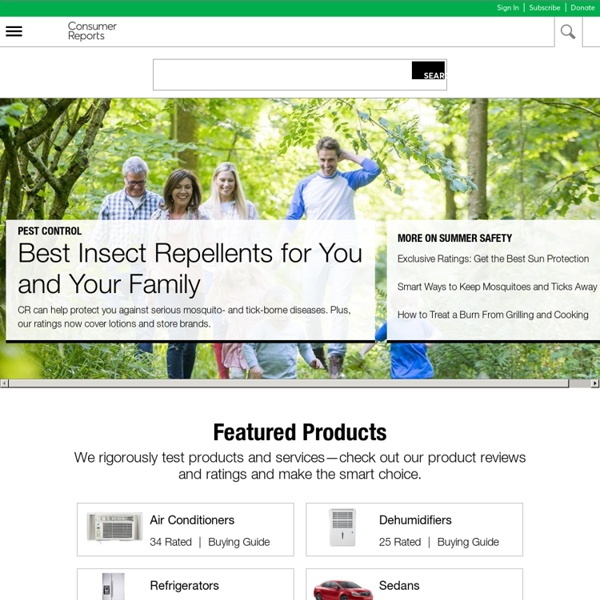Open Air Conditioners Buying Guide link

click(x=239, y=542)
